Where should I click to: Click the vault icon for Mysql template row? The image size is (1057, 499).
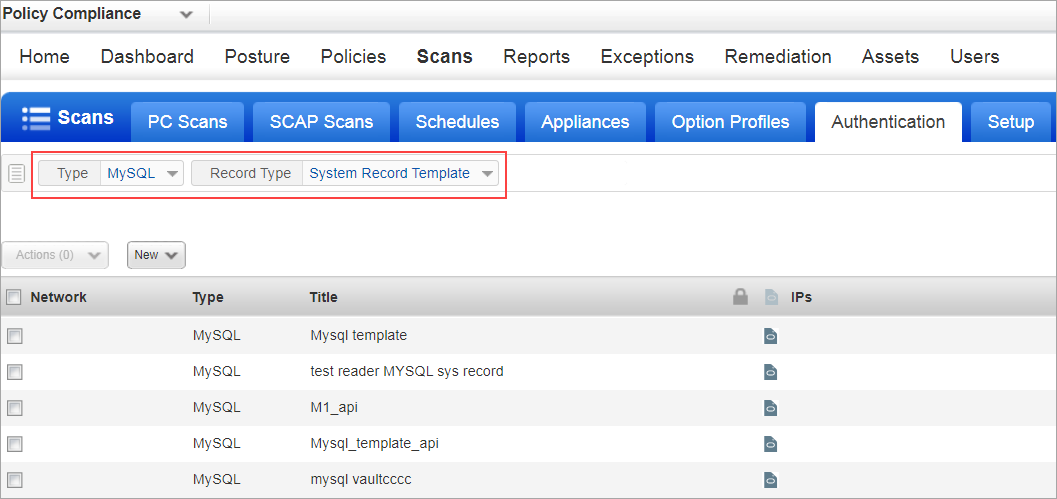pos(770,336)
